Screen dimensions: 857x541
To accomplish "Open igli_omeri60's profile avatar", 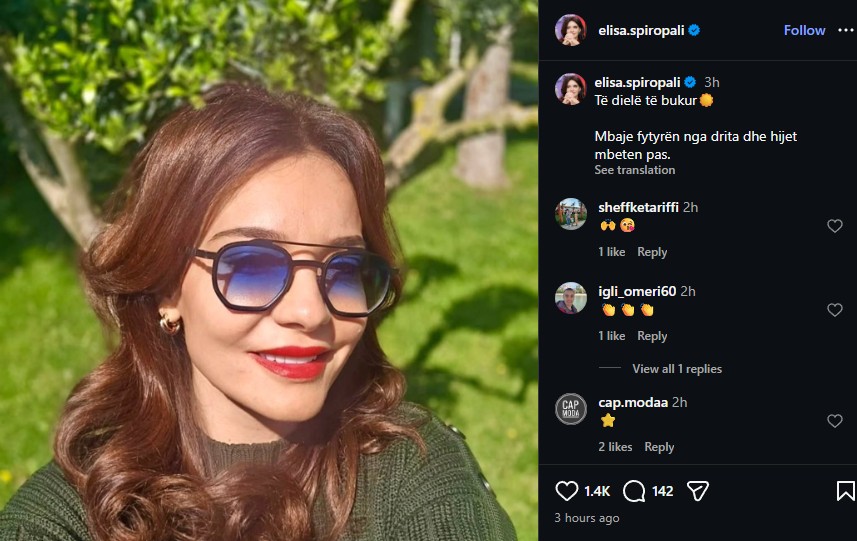I will click(x=571, y=298).
